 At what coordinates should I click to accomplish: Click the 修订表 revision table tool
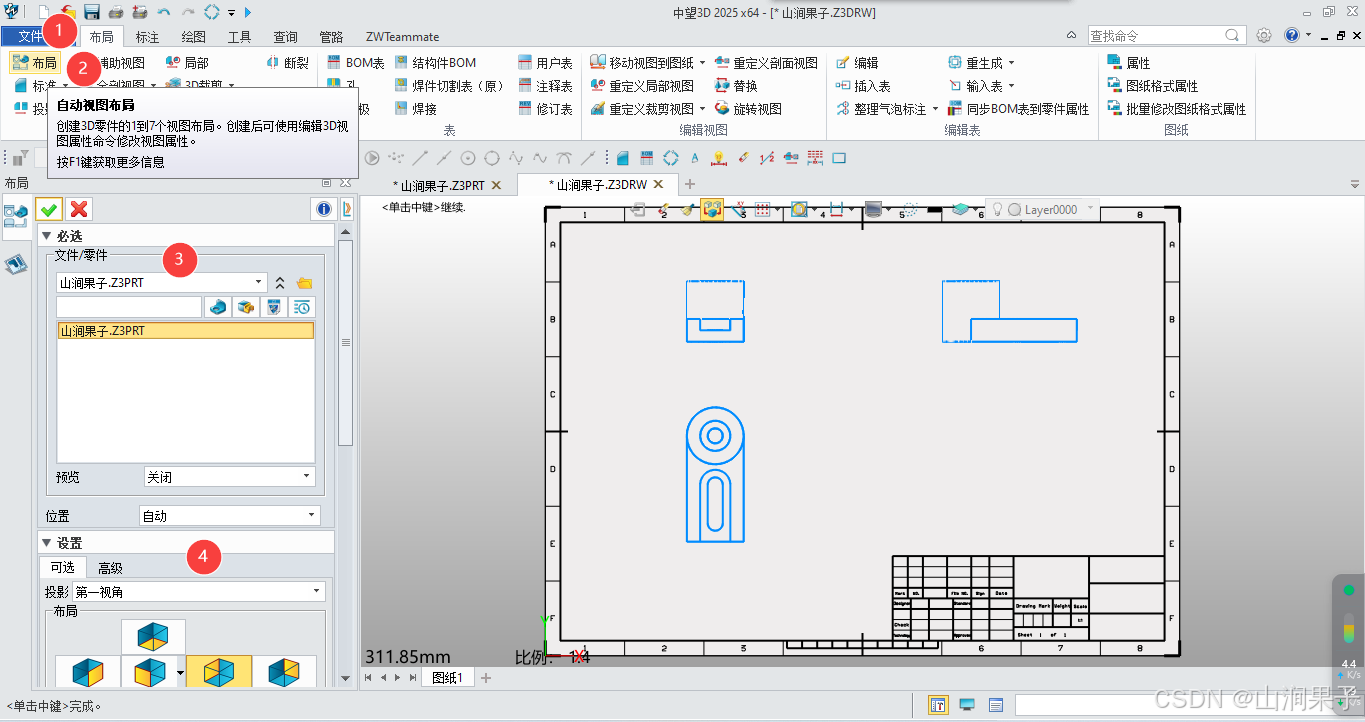tap(546, 109)
